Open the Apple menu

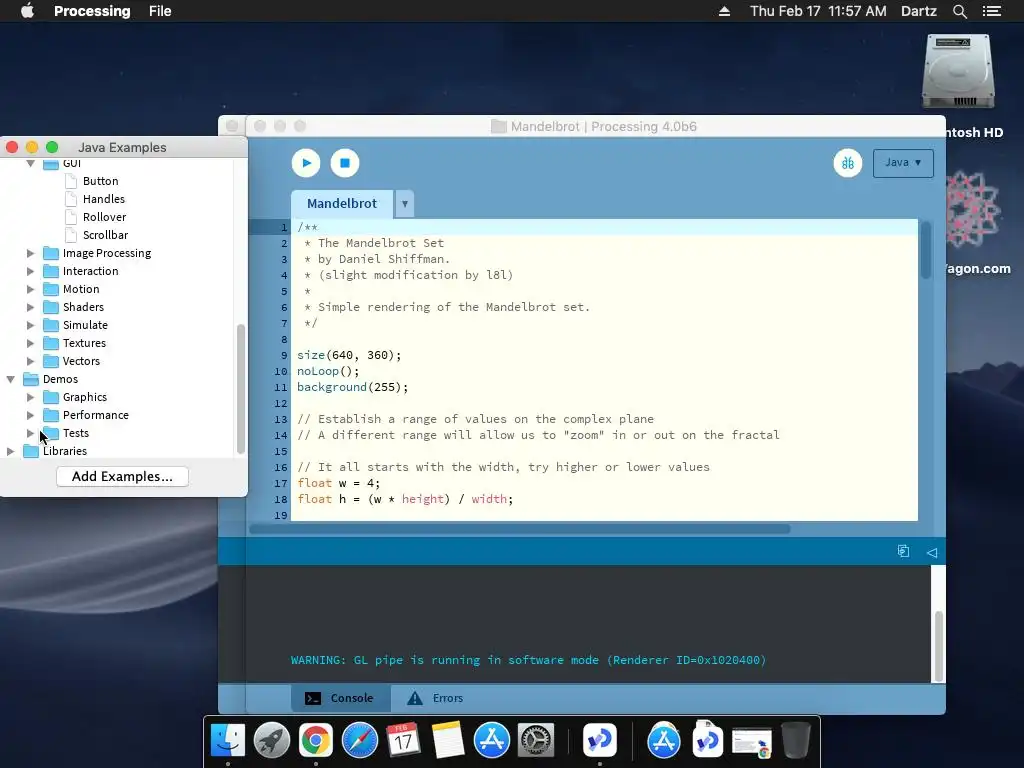tap(27, 11)
